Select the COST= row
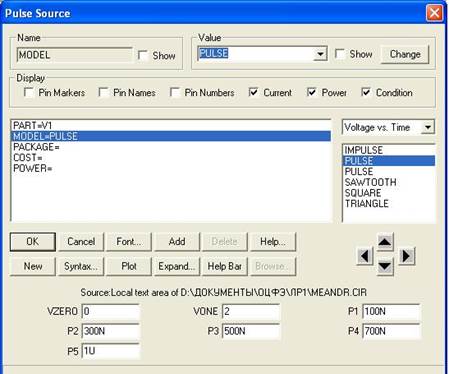Screen dimensions: 449x374 171,158
